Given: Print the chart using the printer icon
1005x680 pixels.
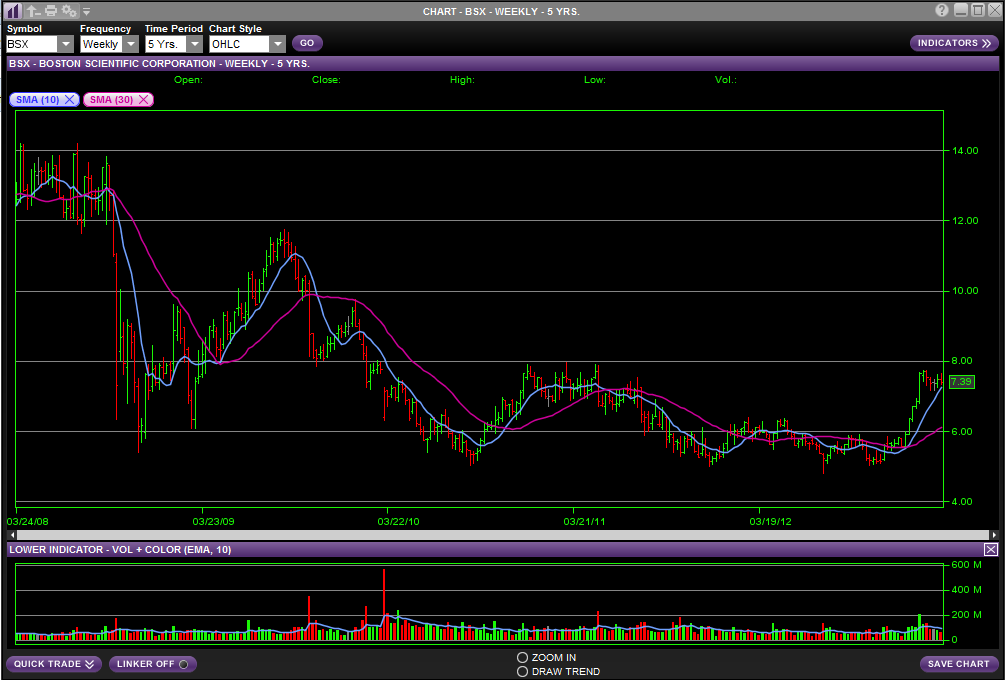Looking at the screenshot, I should [x=51, y=10].
